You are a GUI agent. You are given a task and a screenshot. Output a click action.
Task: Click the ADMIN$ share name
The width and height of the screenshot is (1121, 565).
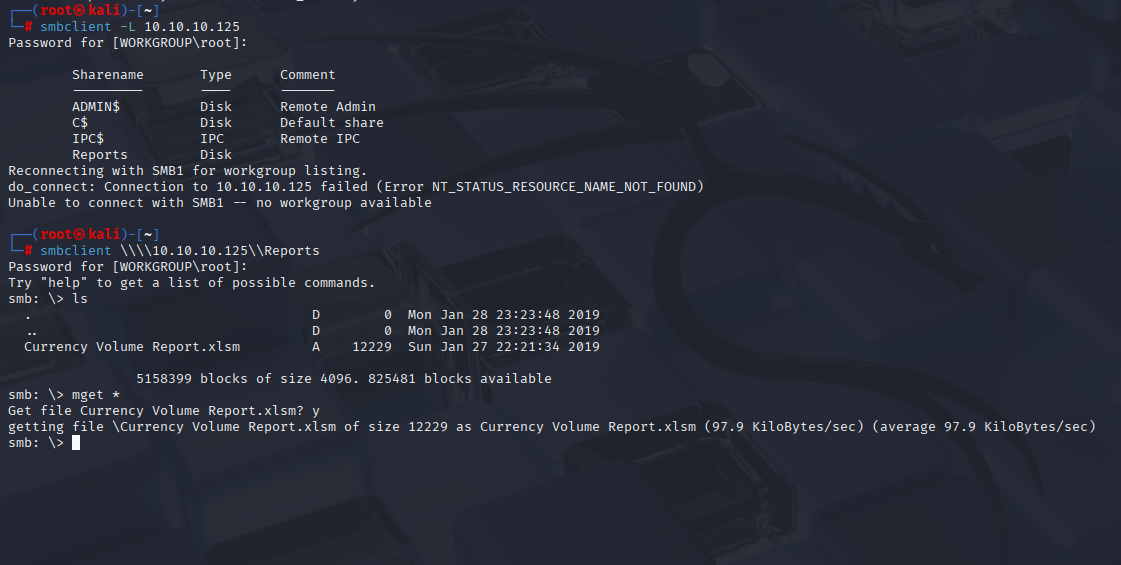(96, 107)
